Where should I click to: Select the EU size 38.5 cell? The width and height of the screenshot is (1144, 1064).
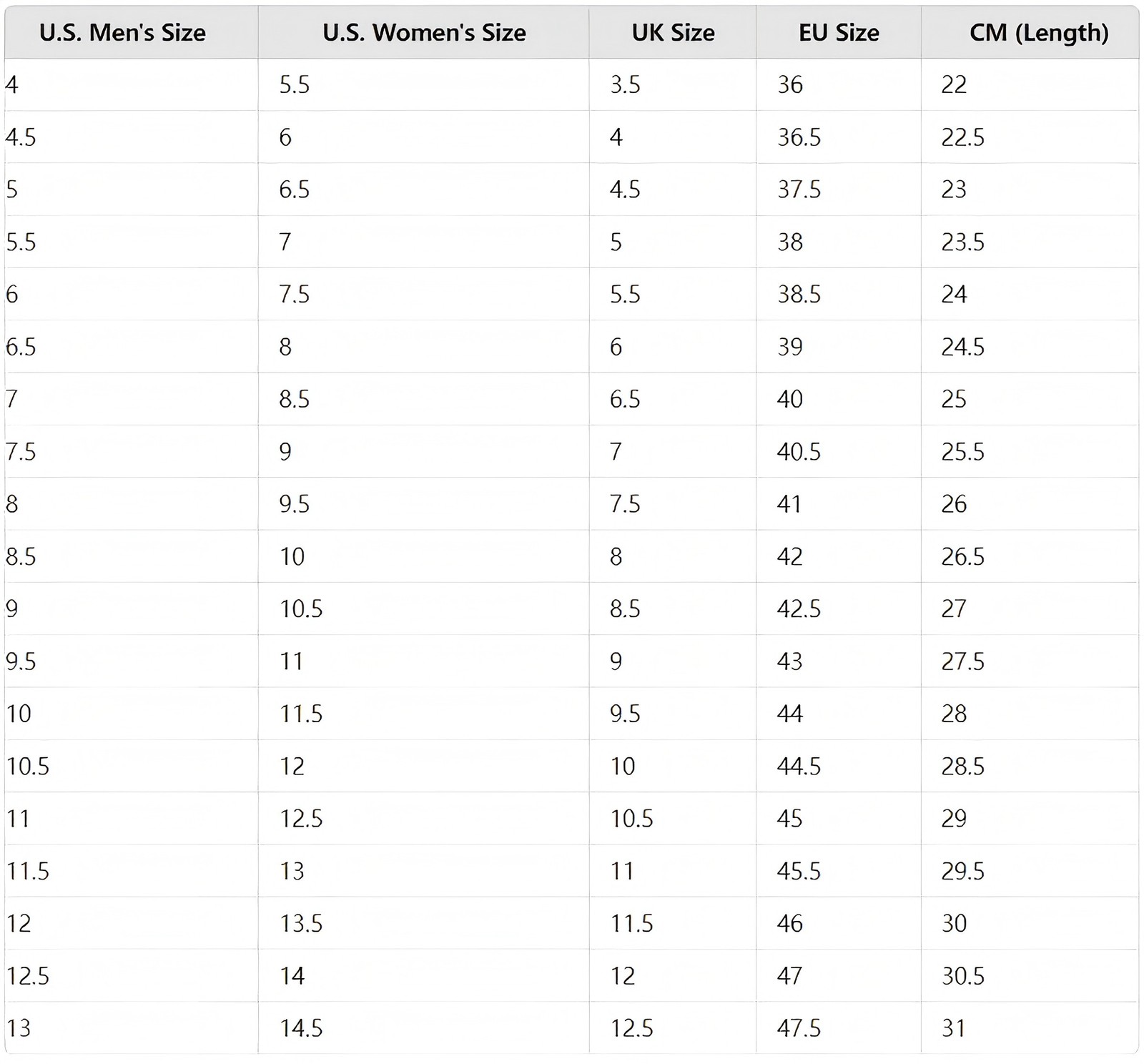(838, 294)
